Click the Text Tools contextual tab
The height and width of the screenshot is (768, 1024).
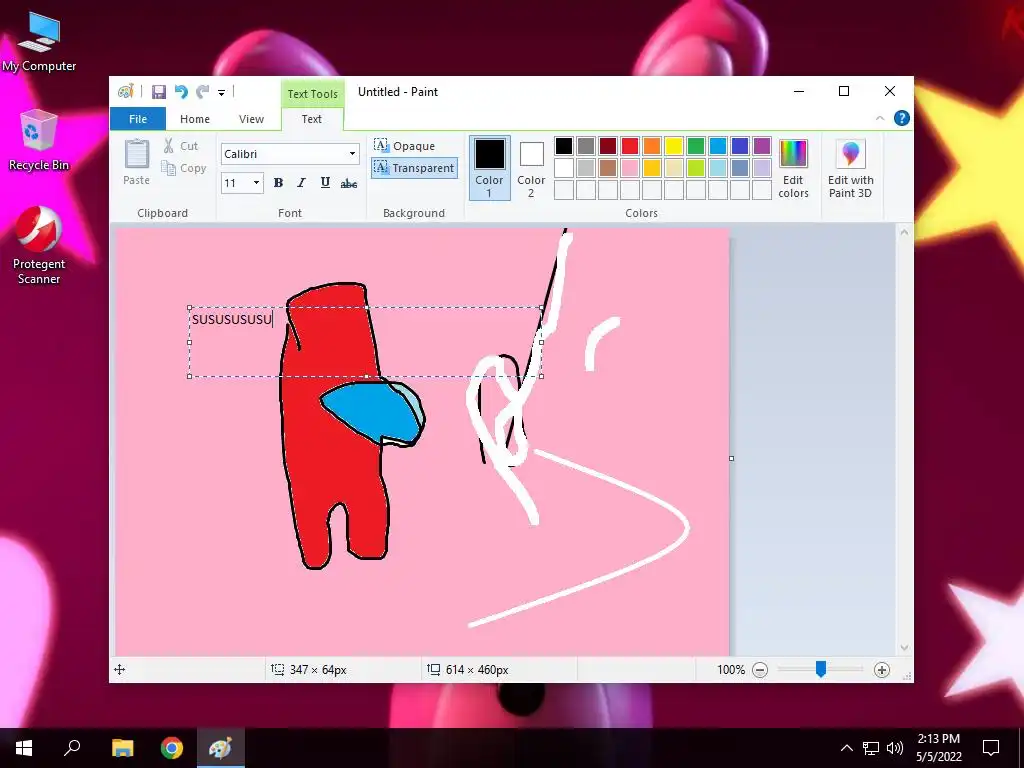click(x=313, y=93)
